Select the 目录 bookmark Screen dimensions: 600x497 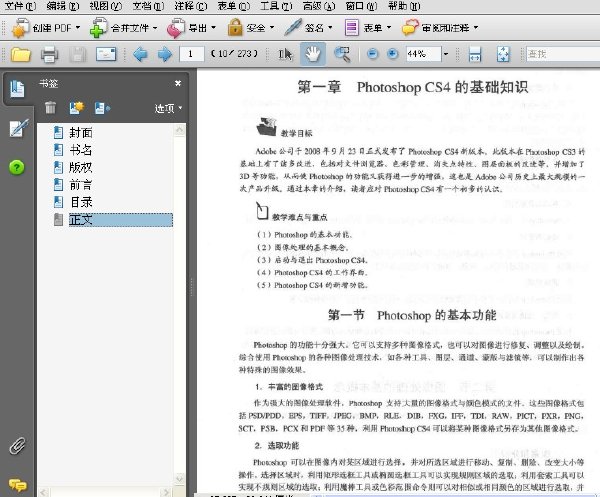click(x=81, y=202)
